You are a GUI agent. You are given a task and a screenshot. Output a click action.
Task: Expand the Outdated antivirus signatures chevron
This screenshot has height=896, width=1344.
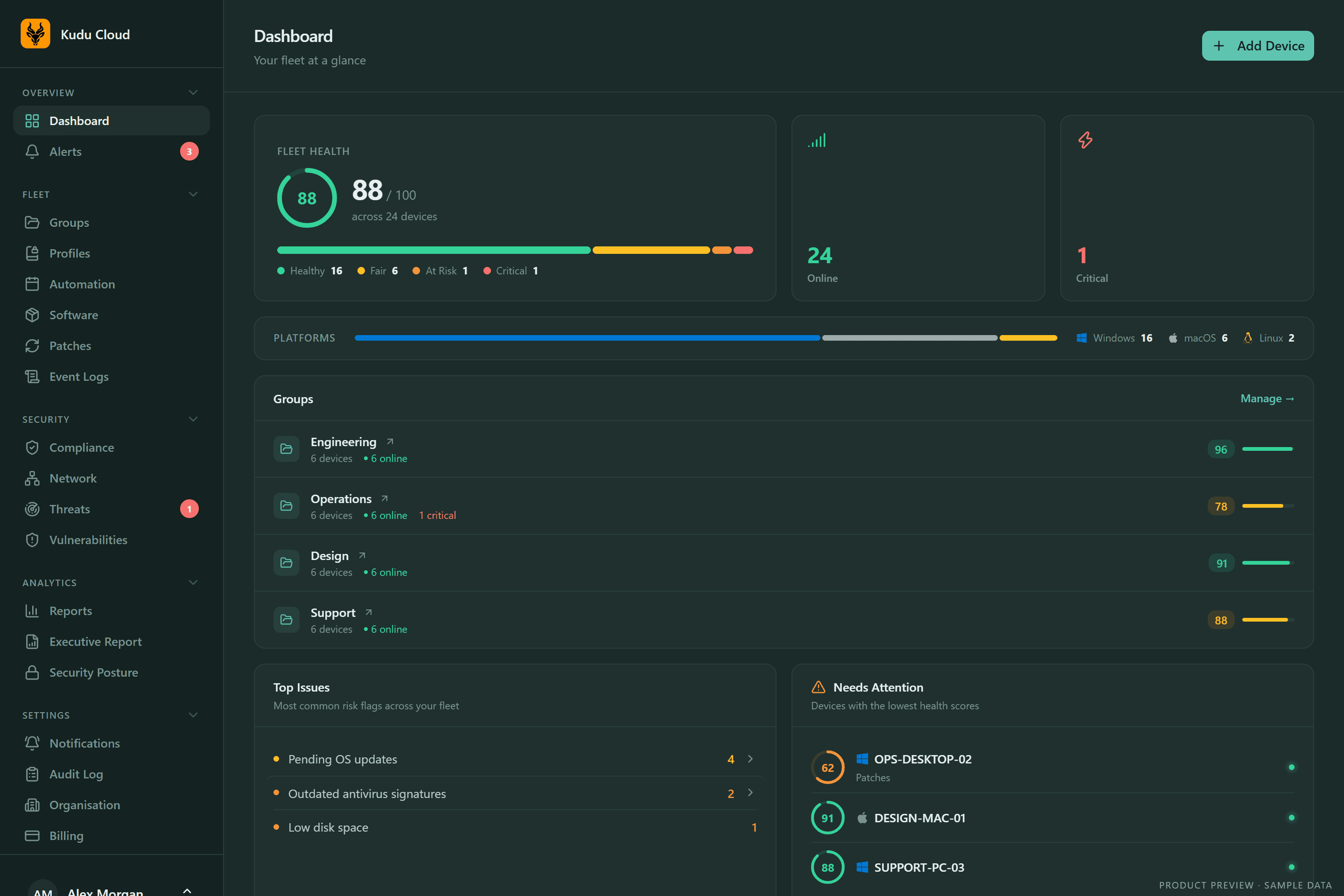pyautogui.click(x=750, y=793)
